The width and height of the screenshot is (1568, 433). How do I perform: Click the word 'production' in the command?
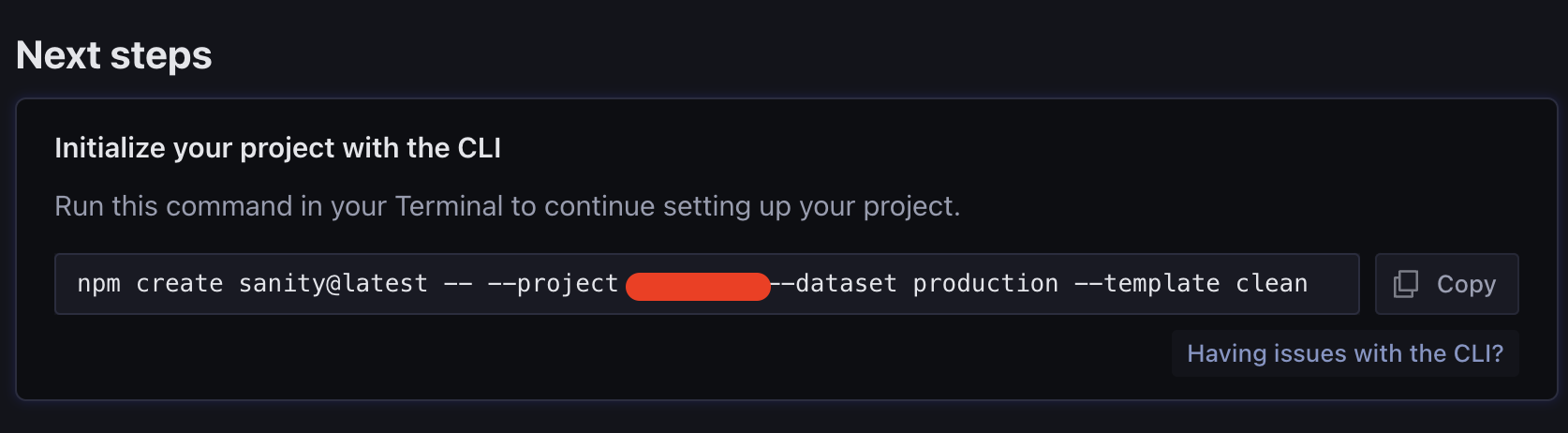tap(985, 284)
